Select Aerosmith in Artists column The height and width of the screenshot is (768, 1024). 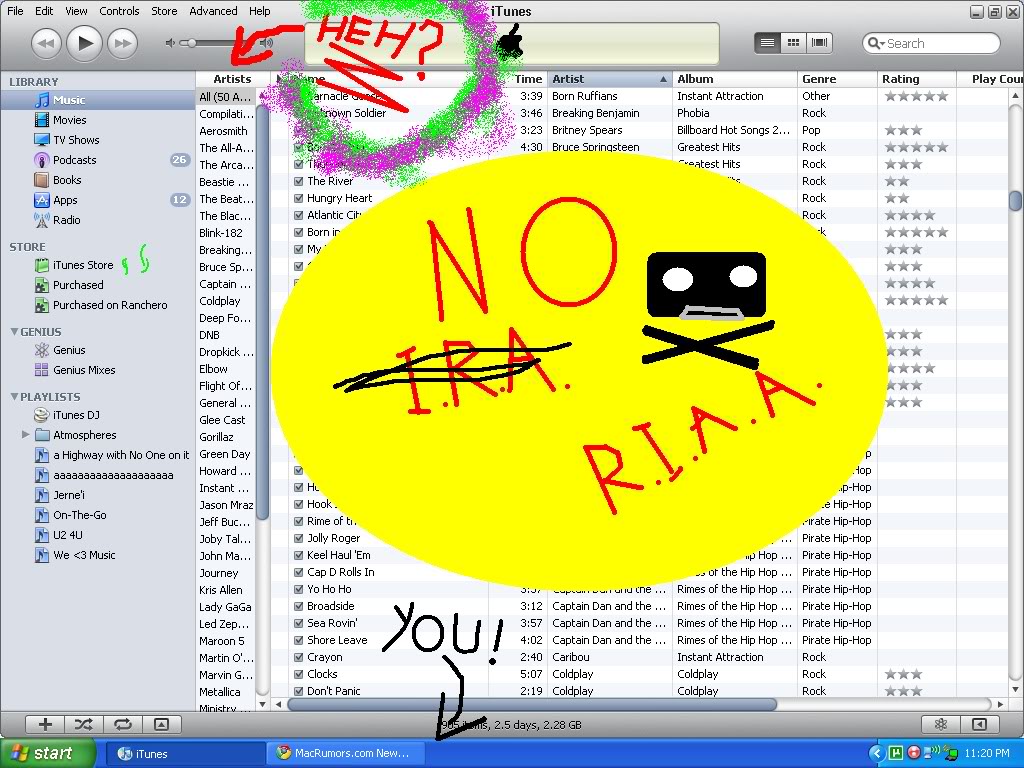[x=226, y=131]
